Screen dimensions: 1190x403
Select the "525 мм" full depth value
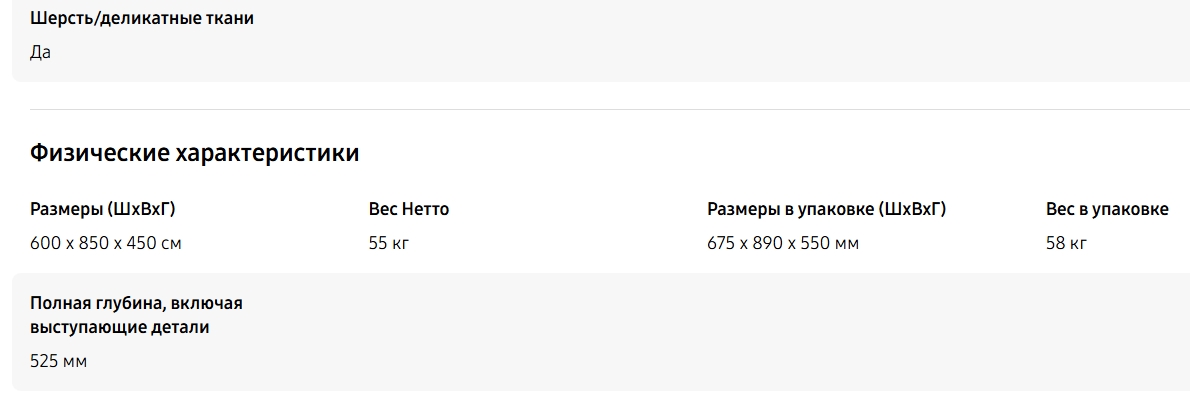pos(58,361)
